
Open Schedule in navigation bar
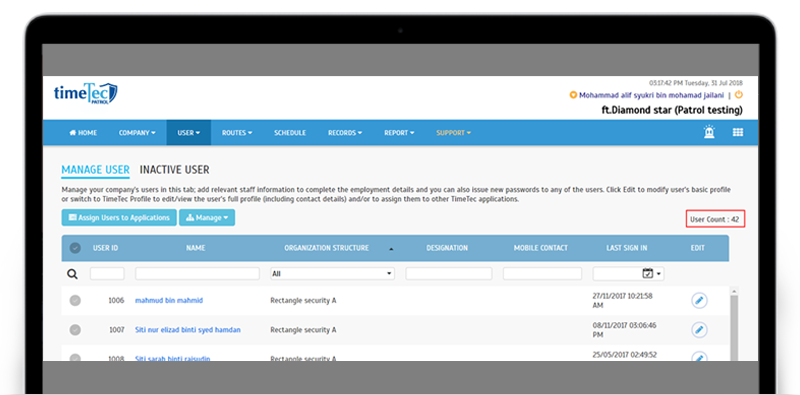(290, 133)
